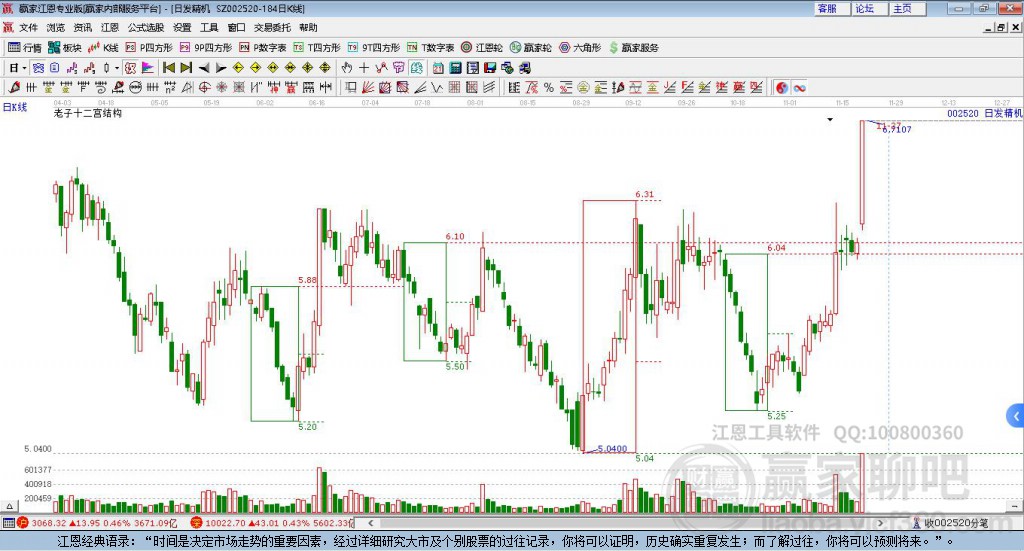Open the 公式选股 menu
This screenshot has width=1024, height=551.
tap(146, 27)
